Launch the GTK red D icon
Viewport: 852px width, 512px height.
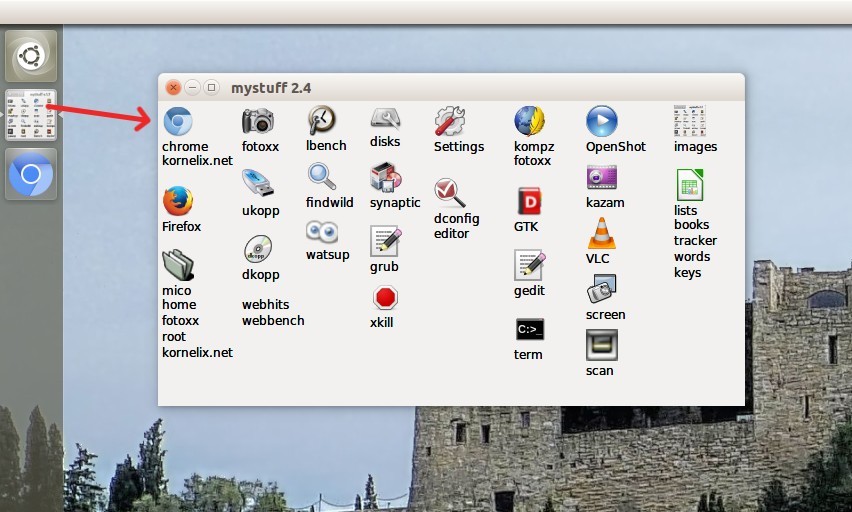(x=529, y=202)
